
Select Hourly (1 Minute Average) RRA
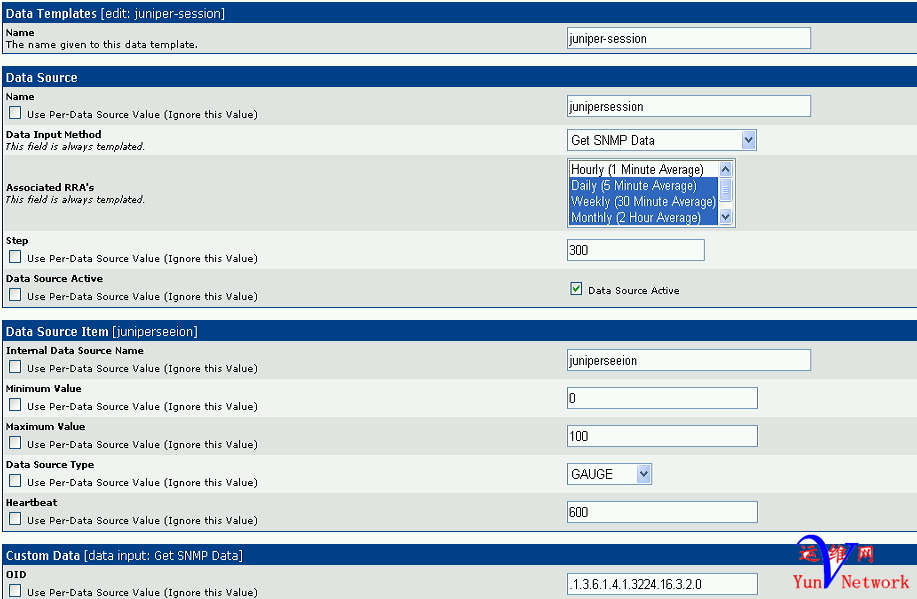(643, 170)
